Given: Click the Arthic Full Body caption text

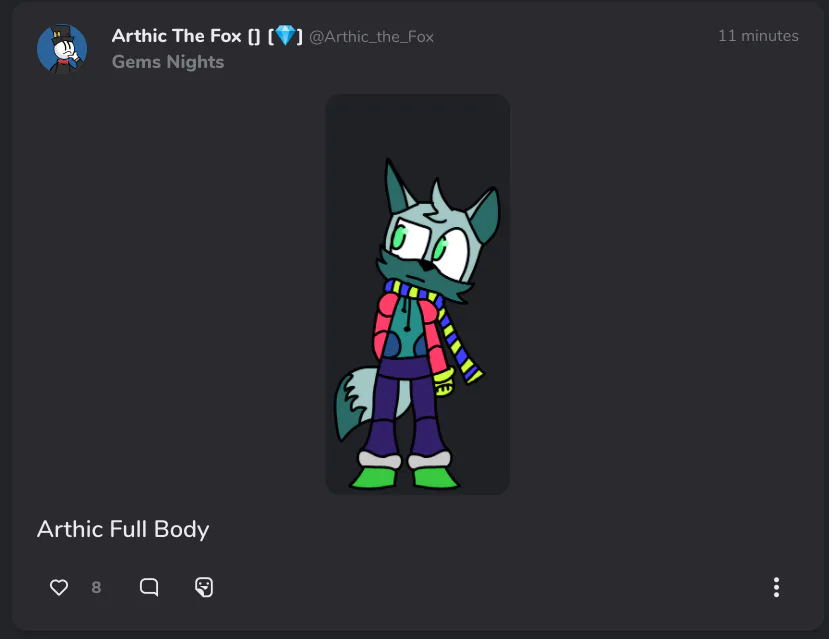Looking at the screenshot, I should coord(123,529).
